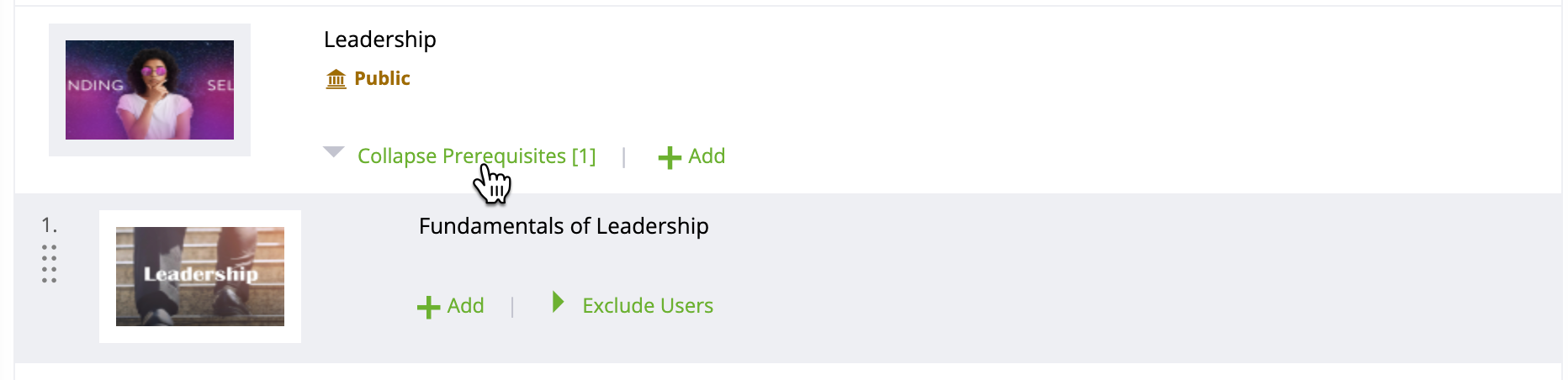Open the Leadership course thumbnail image
Screen dimensions: 1568x380
150,90
